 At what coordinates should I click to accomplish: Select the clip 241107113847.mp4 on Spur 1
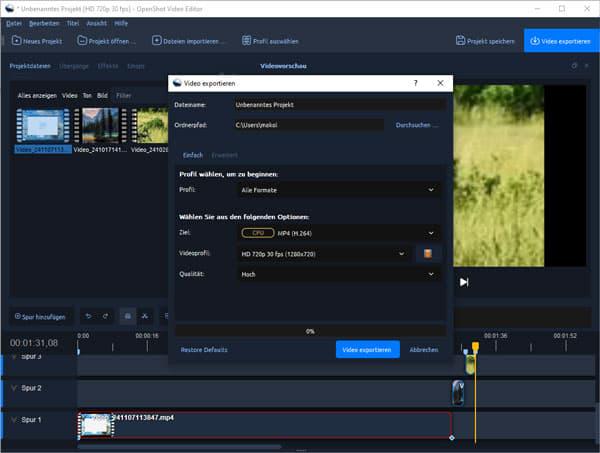pyautogui.click(x=264, y=425)
